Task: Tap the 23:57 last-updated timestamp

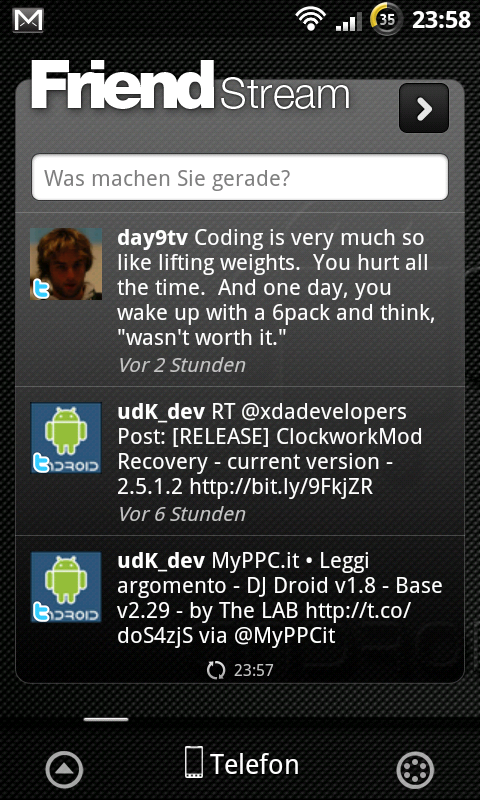Action: pos(254,670)
